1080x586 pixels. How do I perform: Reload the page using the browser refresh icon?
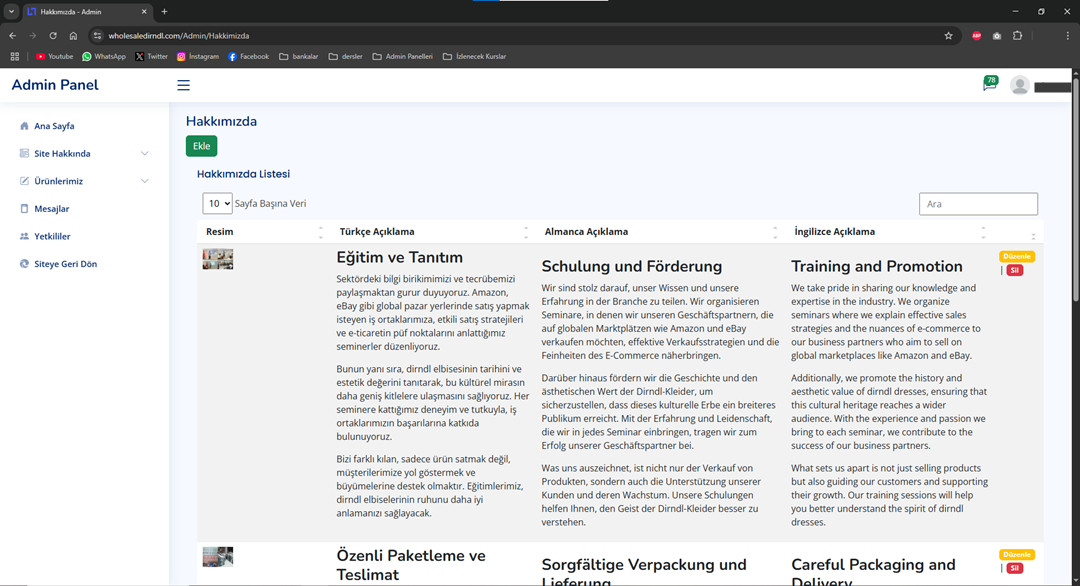click(x=53, y=35)
